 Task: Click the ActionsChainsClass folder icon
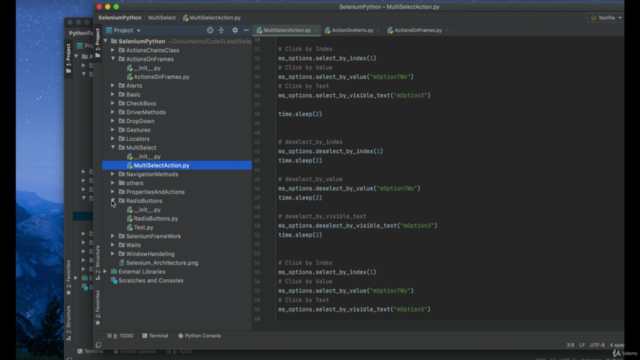pyautogui.click(x=122, y=50)
